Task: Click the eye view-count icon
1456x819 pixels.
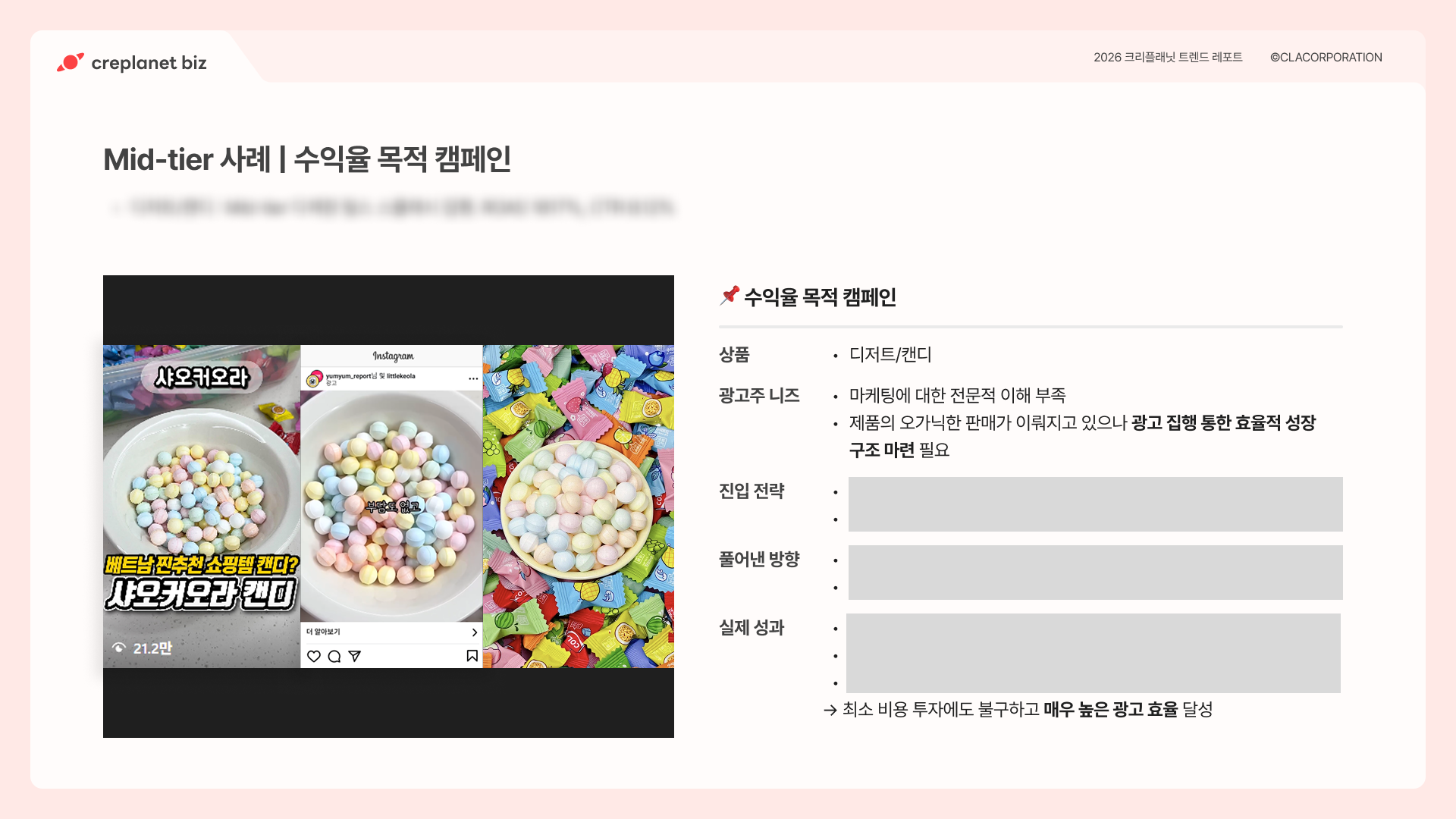Action: point(119,648)
